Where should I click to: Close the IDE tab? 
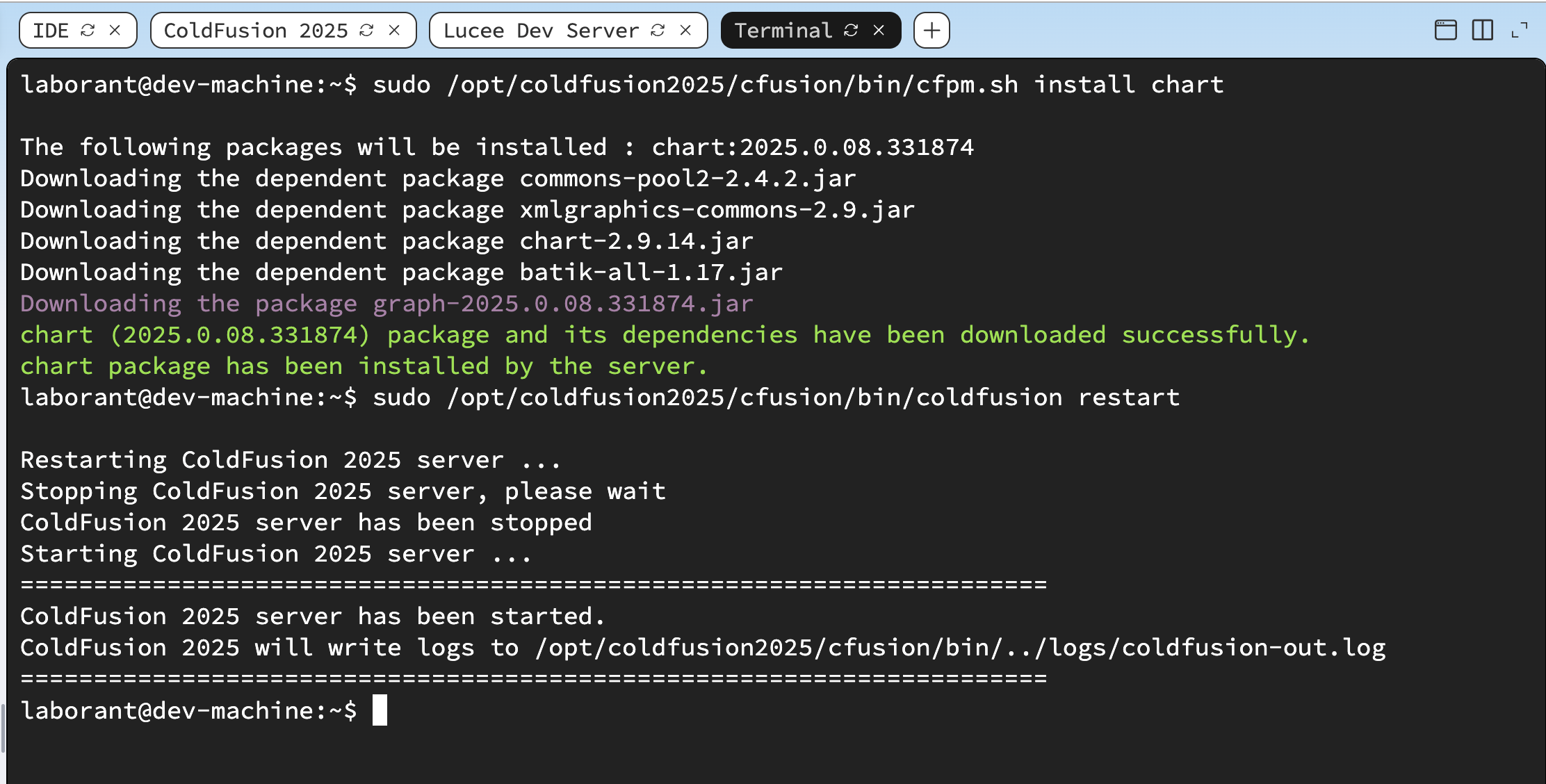(115, 31)
